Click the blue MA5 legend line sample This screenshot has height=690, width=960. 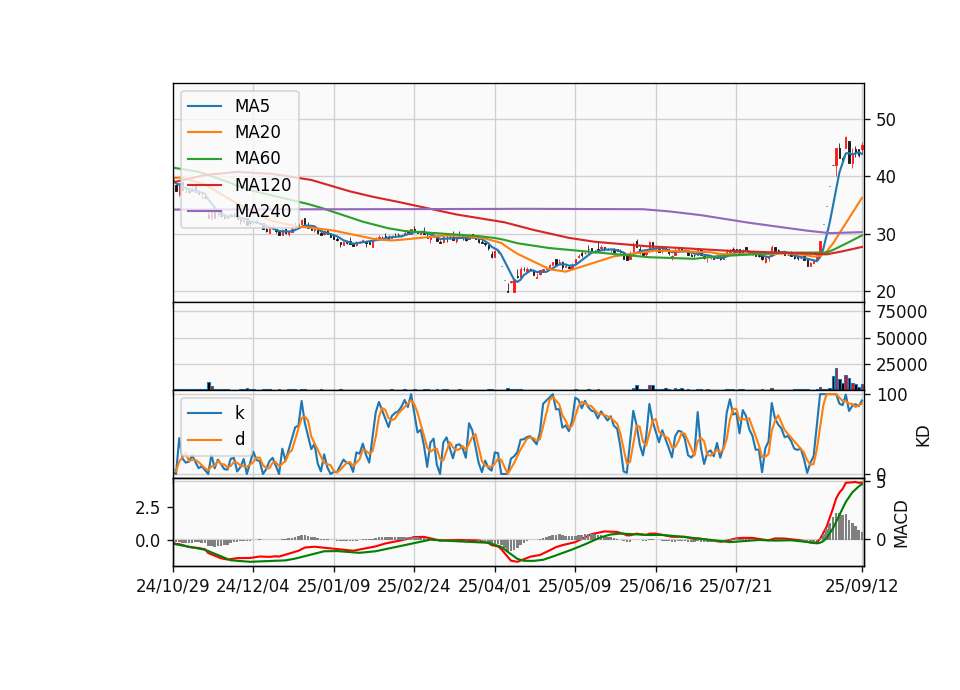pyautogui.click(x=204, y=107)
